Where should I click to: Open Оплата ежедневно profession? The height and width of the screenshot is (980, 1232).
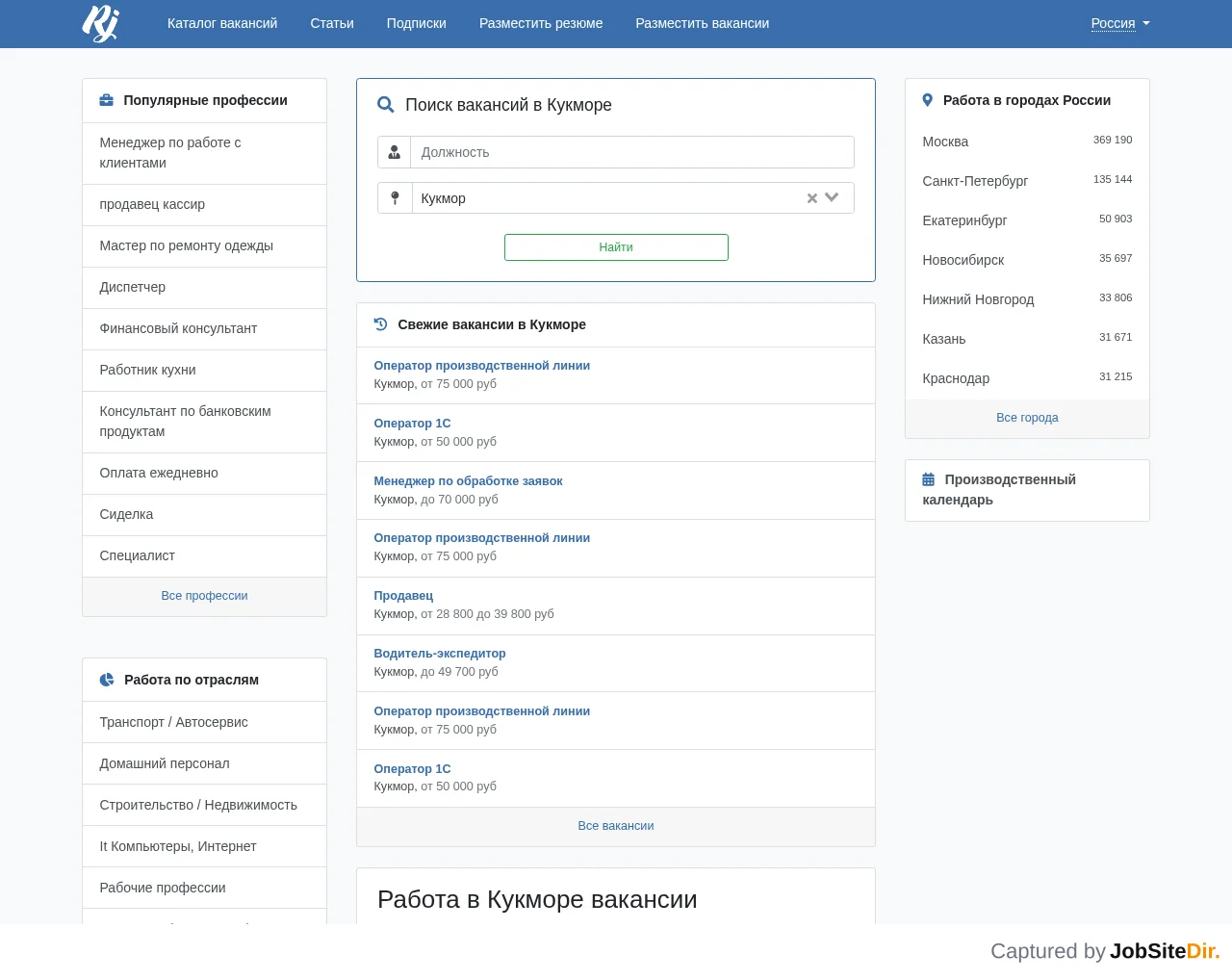tap(204, 473)
